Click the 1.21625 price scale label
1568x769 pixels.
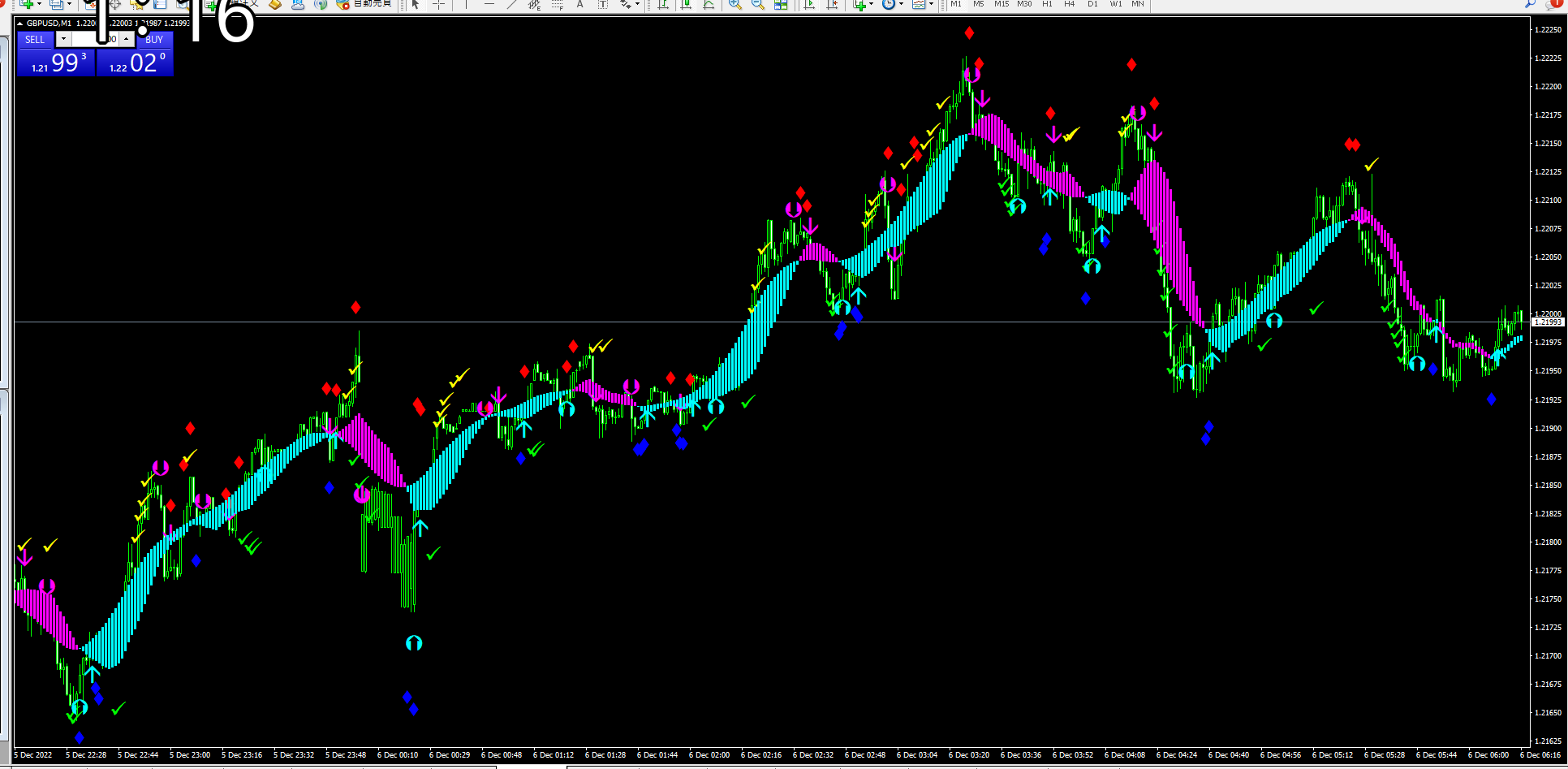(1548, 741)
